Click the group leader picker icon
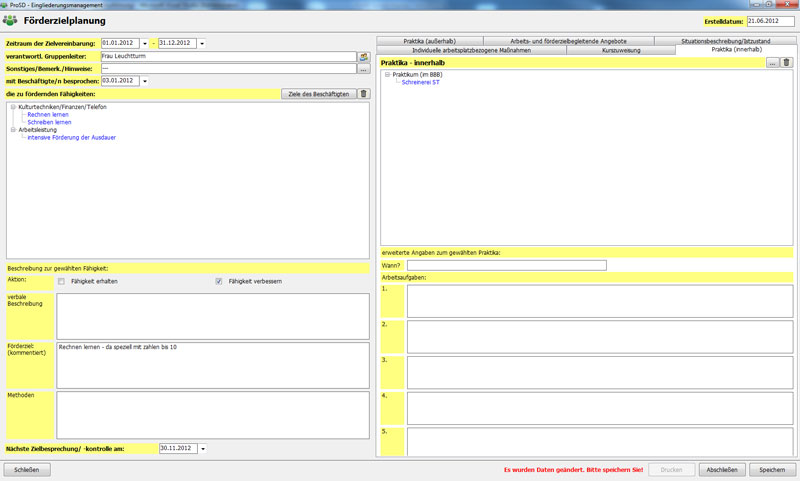This screenshot has width=800, height=481. coord(364,56)
